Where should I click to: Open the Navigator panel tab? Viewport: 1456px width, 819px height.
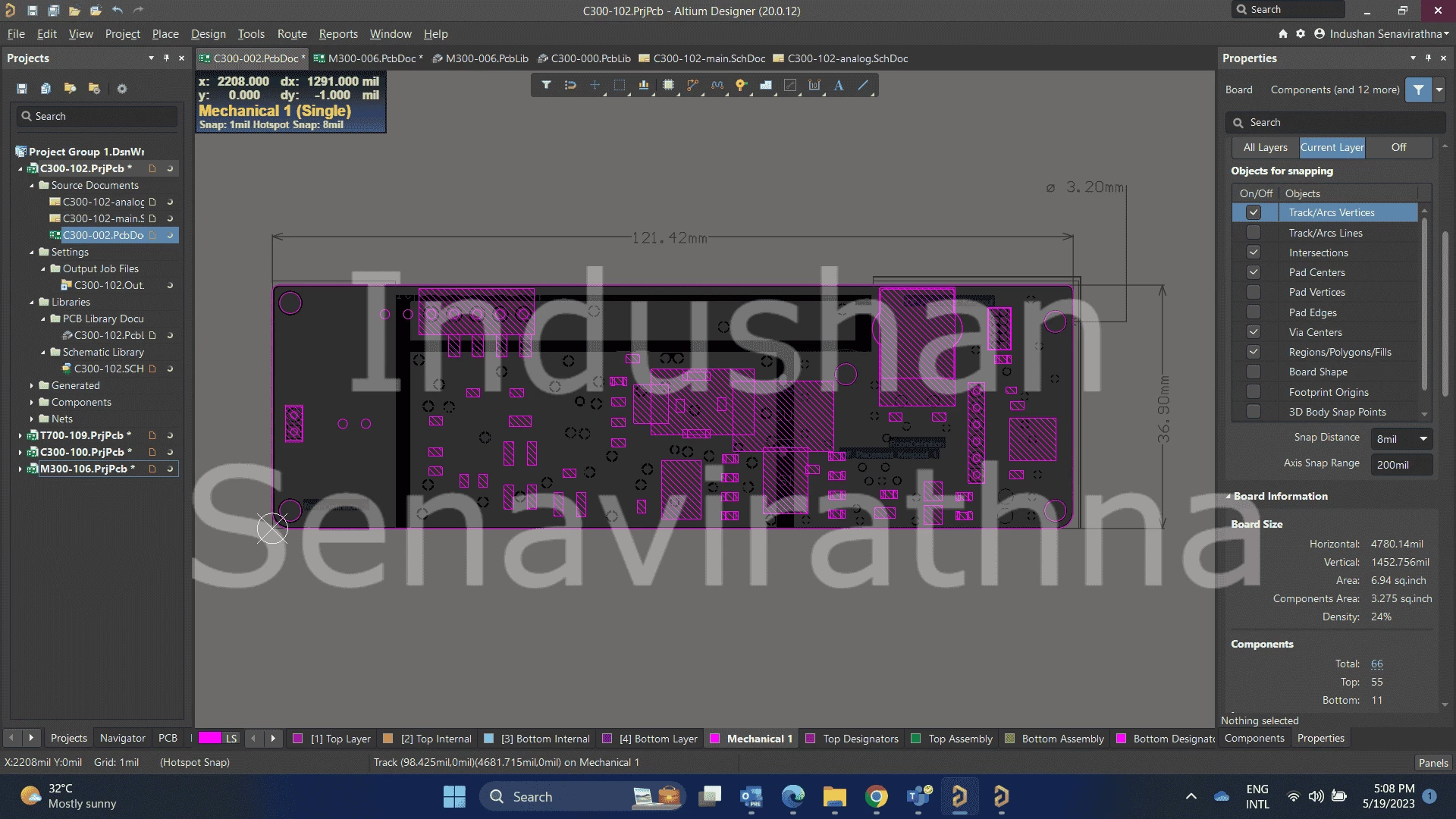(x=123, y=738)
